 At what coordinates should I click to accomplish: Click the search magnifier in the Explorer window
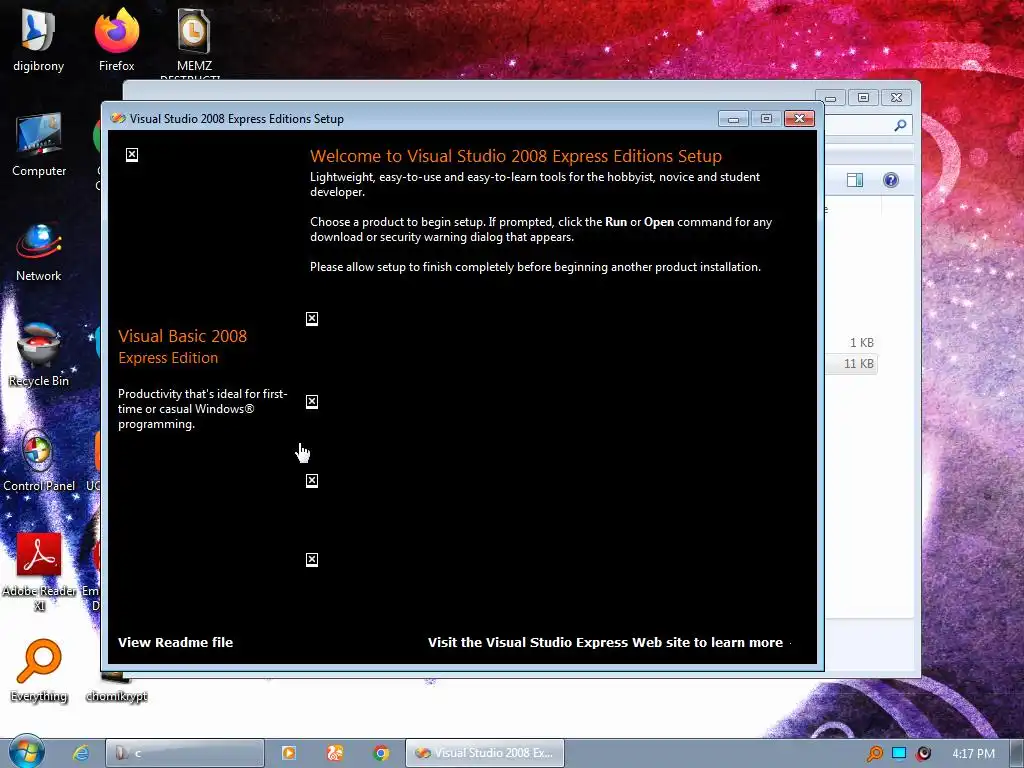tap(900, 125)
